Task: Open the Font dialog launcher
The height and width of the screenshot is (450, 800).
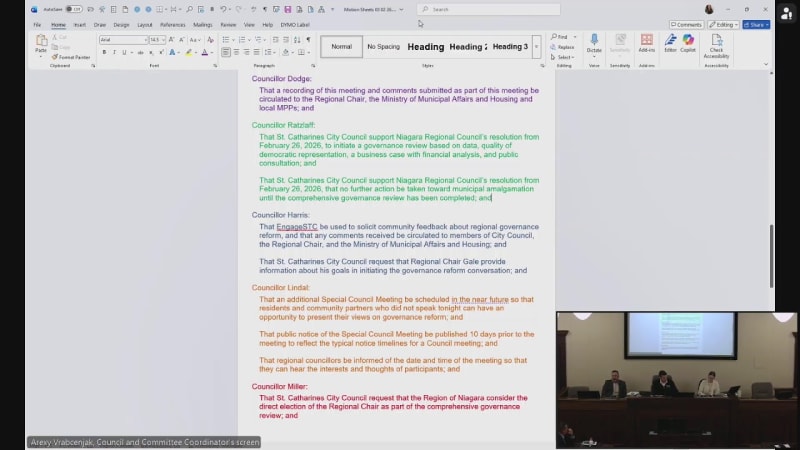Action: [x=215, y=66]
